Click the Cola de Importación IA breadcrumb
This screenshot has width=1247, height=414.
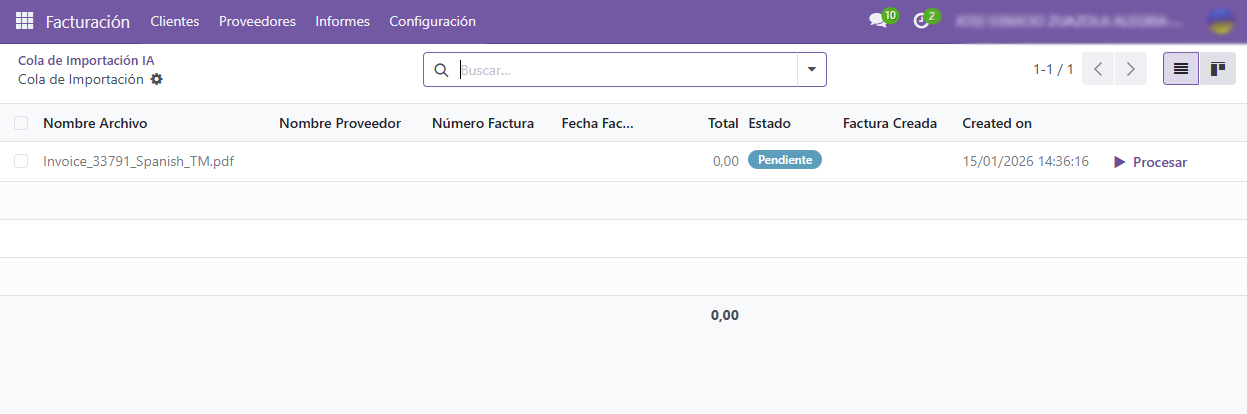coord(86,60)
